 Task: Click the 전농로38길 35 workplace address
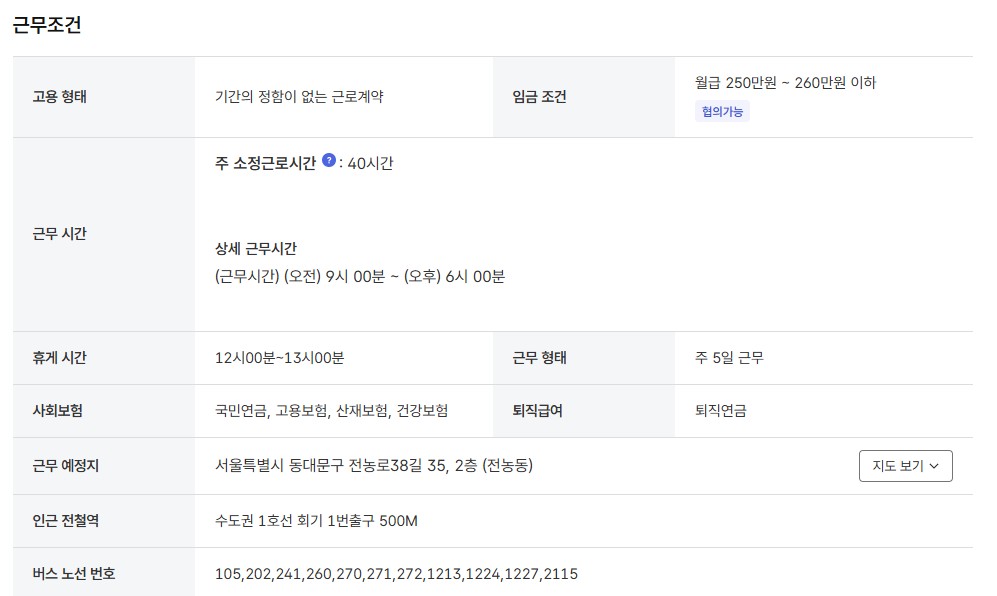click(x=374, y=466)
